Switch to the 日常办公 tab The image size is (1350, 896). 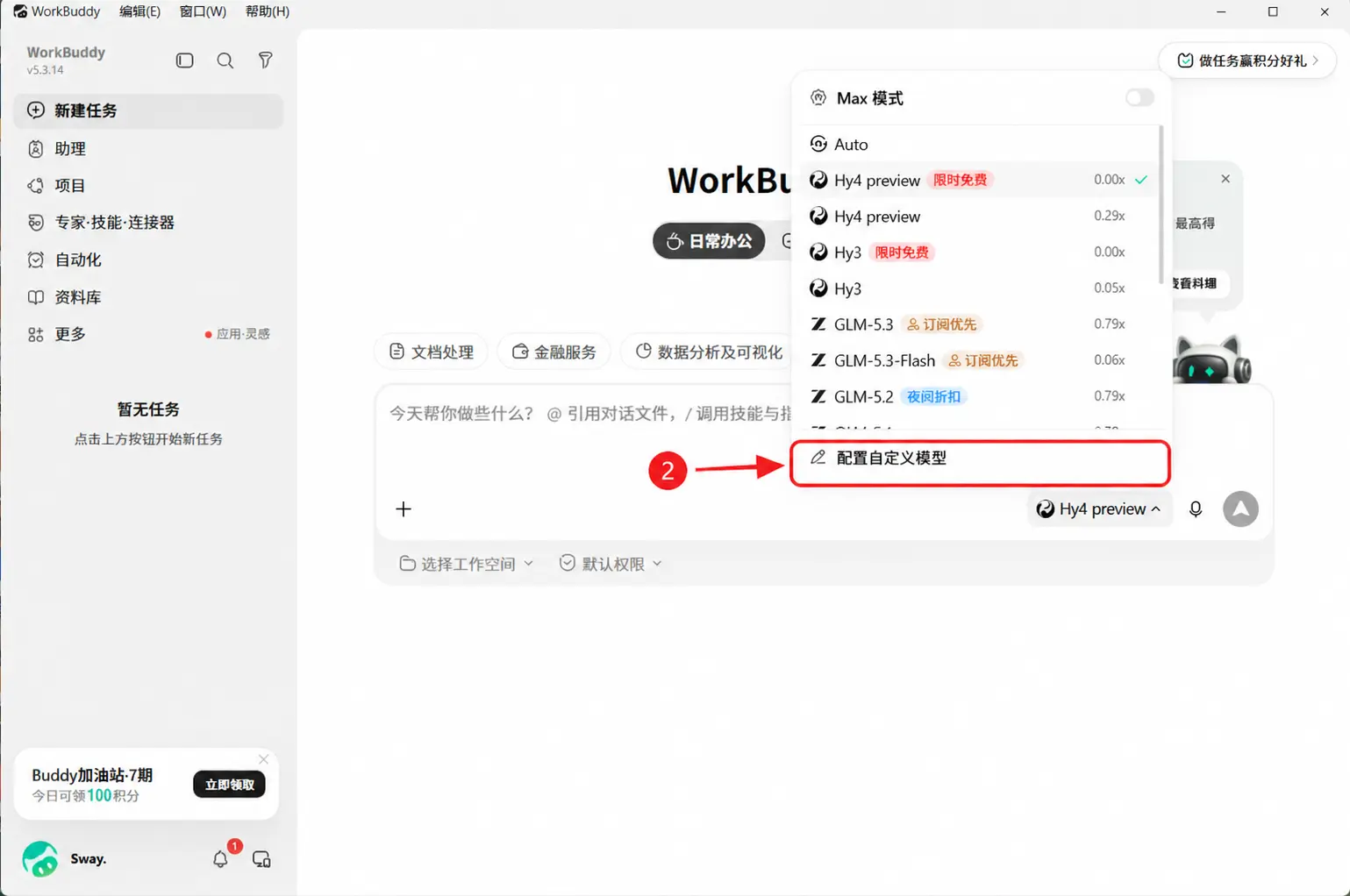[709, 241]
